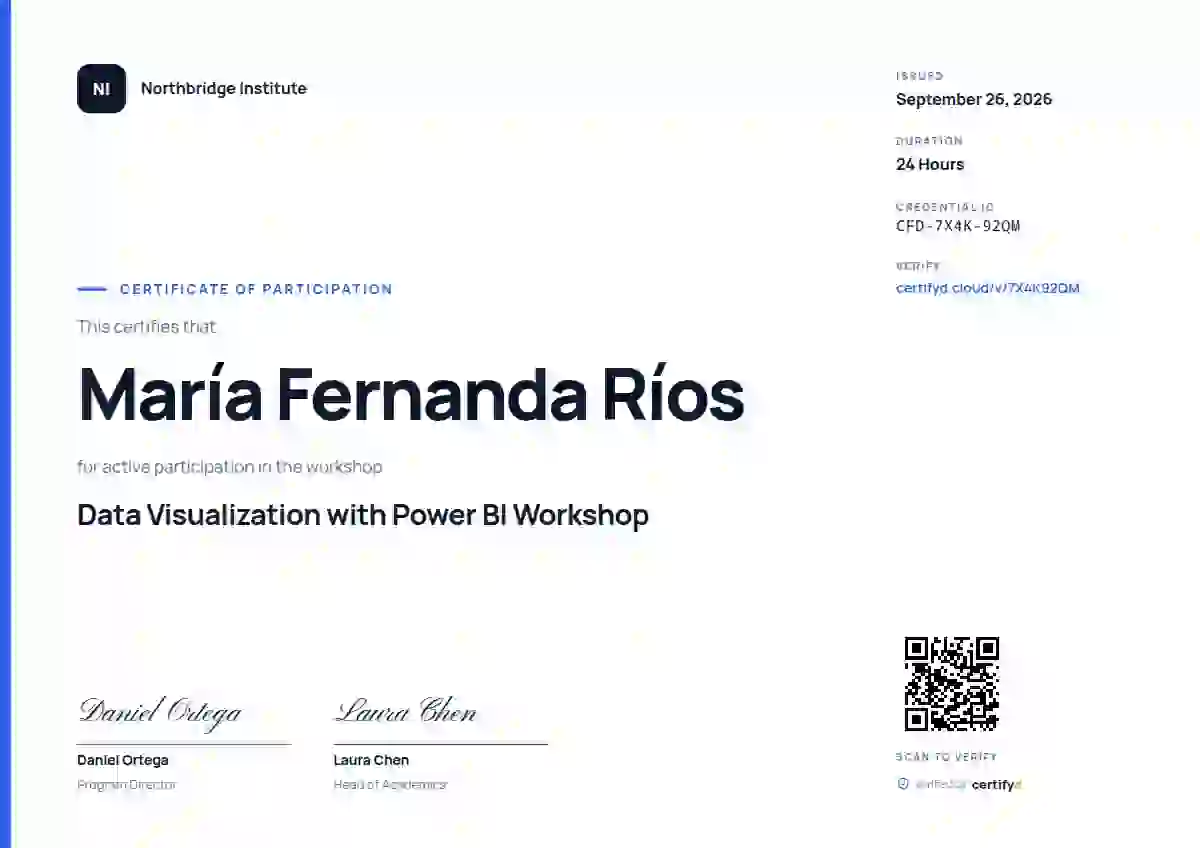Click the Laura Chen cursive signature
This screenshot has height=848, width=1200.
click(405, 711)
